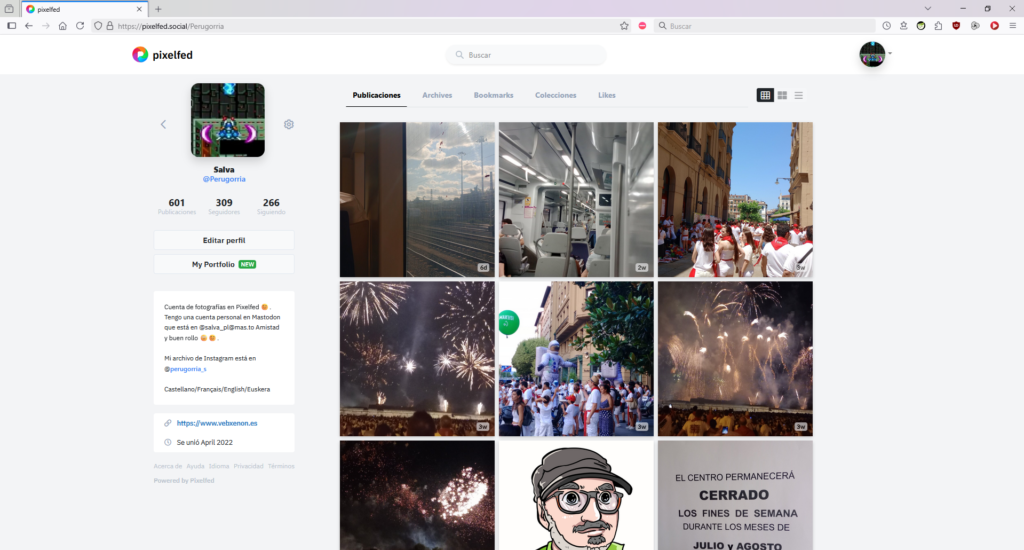Viewport: 1024px width, 550px height.
Task: Open the @perugorria_s Instagram archive link
Action: pos(185,369)
